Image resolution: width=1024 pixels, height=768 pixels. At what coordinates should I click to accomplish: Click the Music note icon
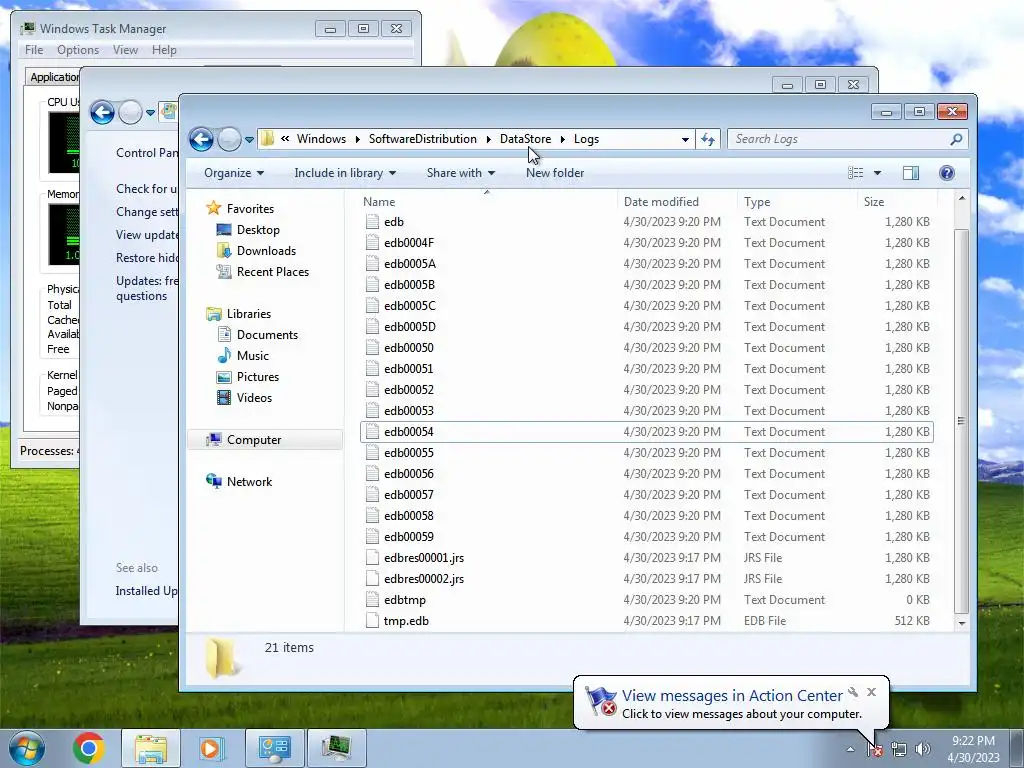224,355
